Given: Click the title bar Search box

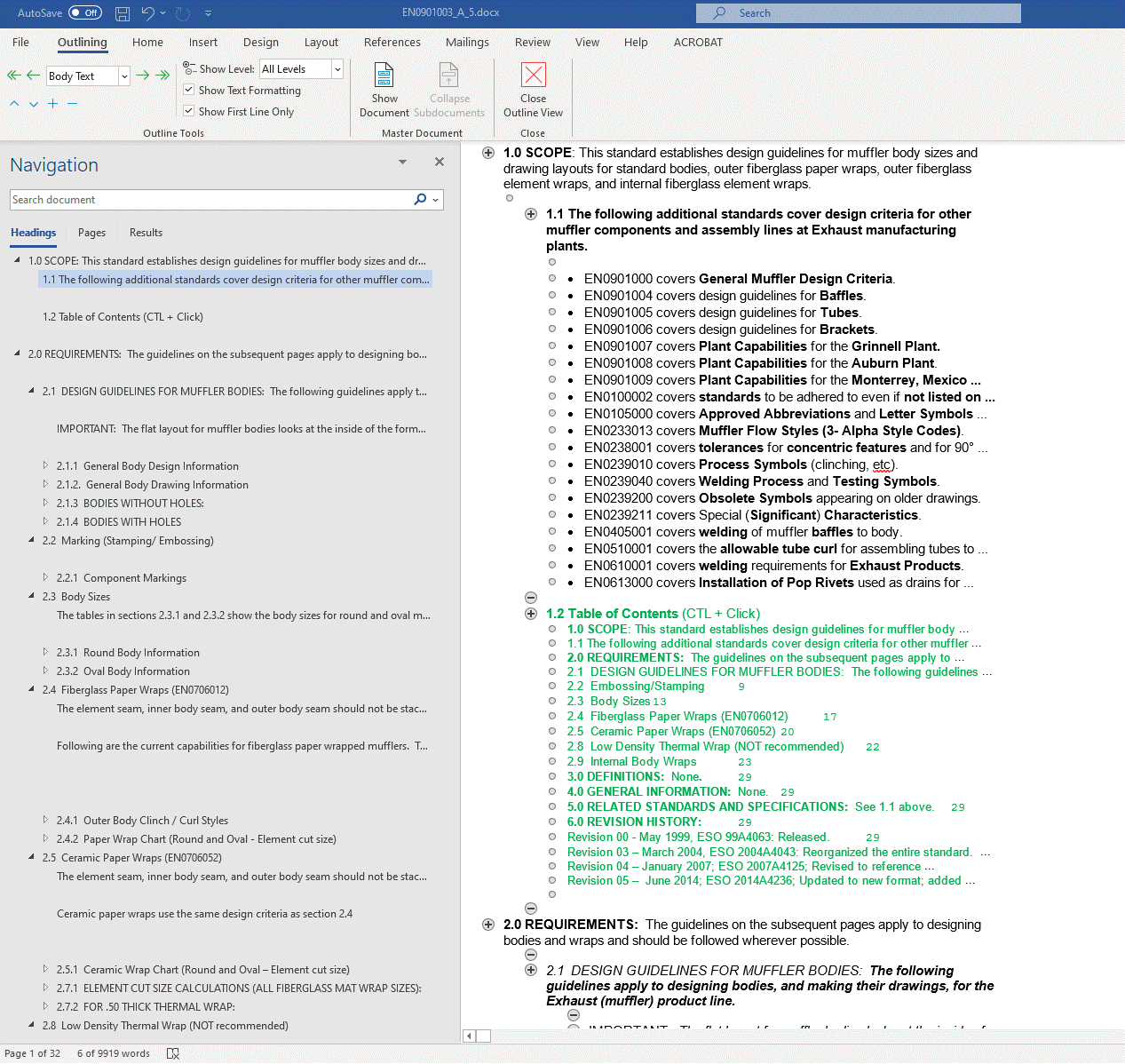Looking at the screenshot, I should (858, 13).
